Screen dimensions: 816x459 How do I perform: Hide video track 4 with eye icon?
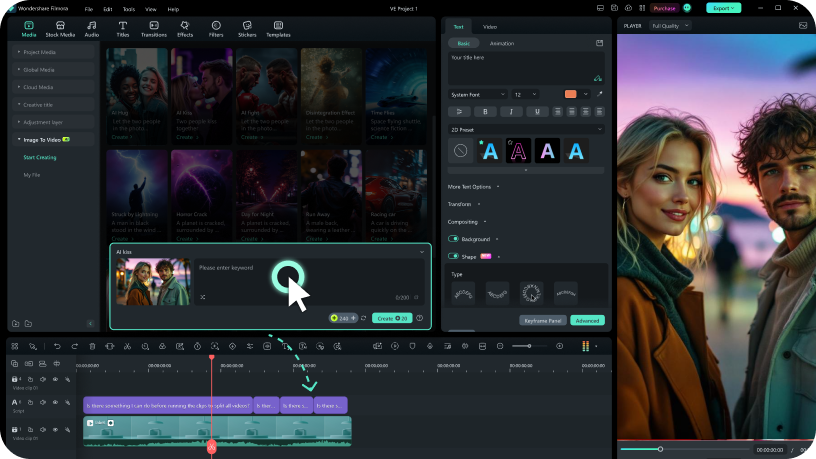click(55, 379)
